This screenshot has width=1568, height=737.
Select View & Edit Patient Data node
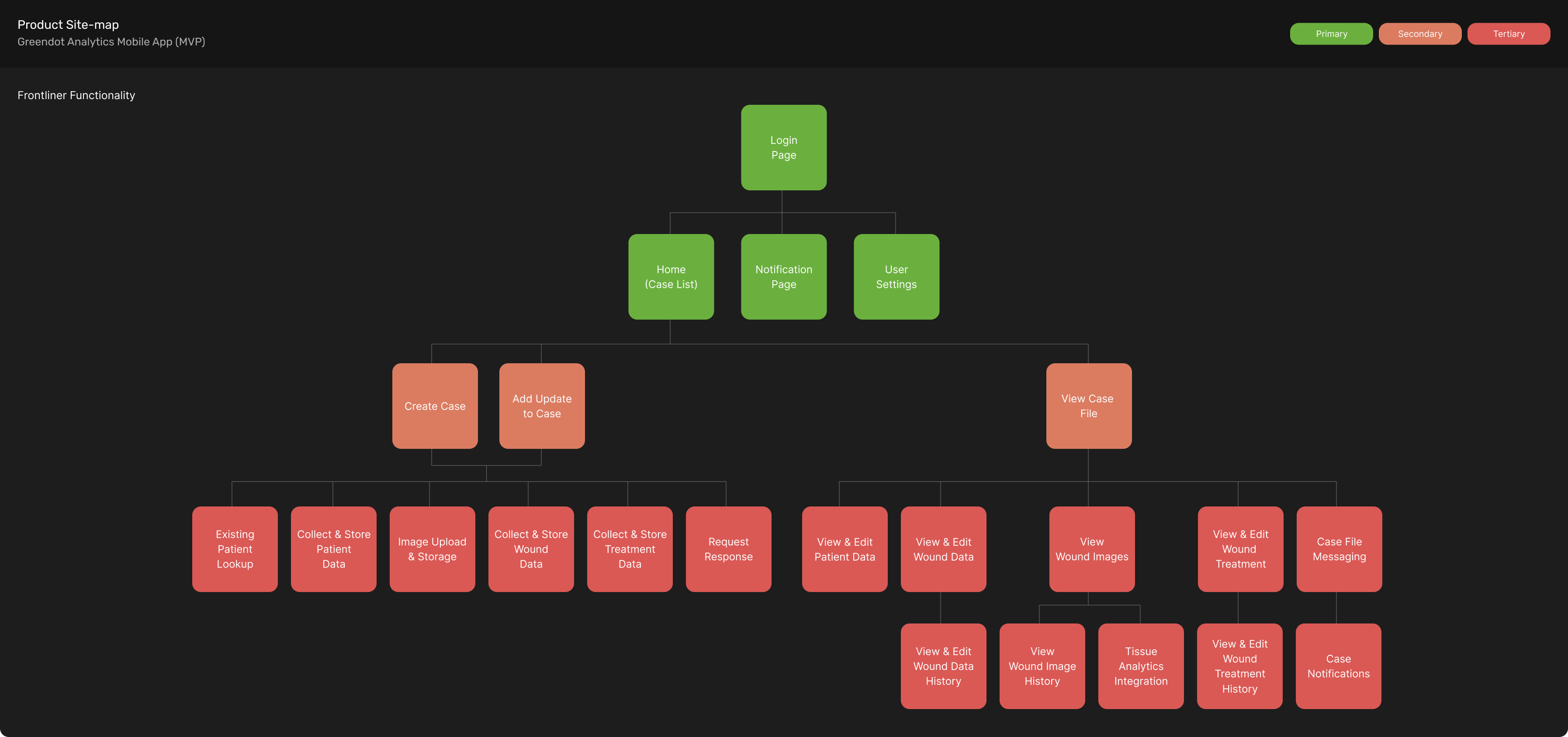click(x=844, y=549)
